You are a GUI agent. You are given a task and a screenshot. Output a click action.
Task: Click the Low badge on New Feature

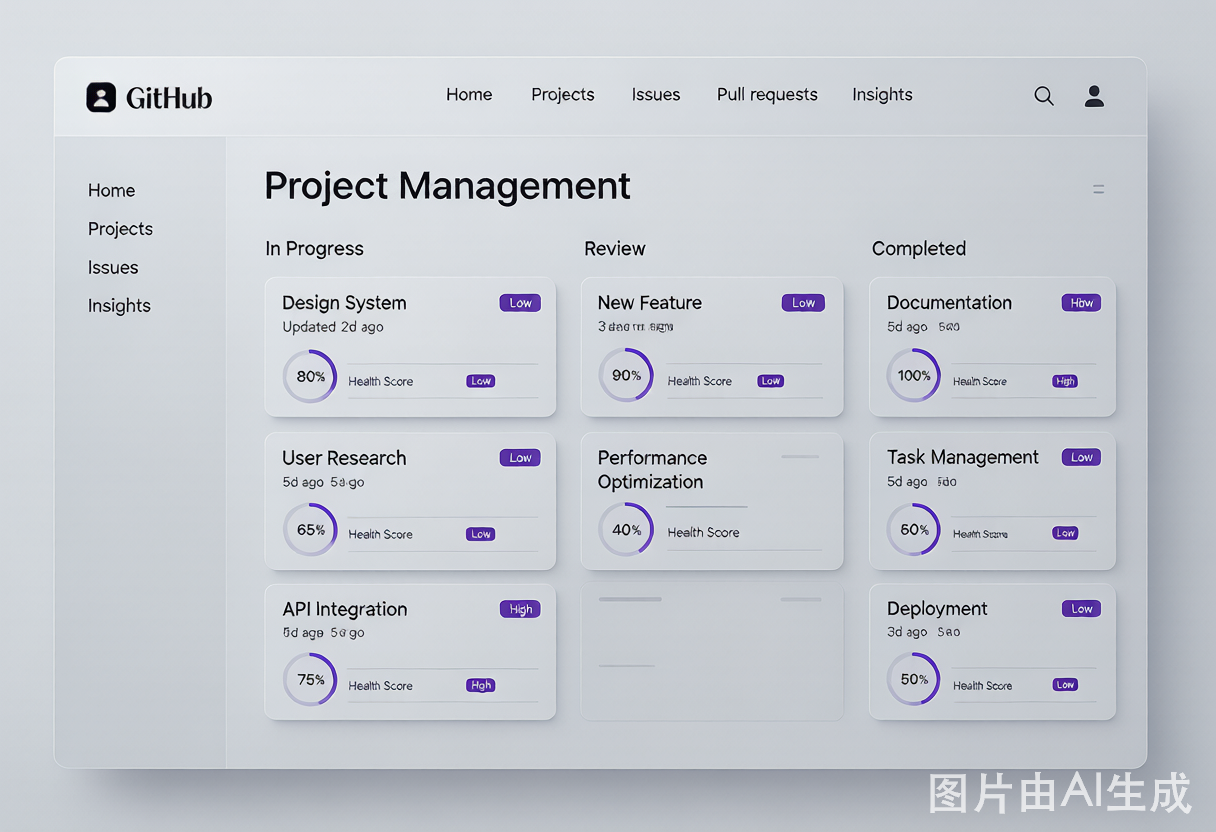pos(803,303)
